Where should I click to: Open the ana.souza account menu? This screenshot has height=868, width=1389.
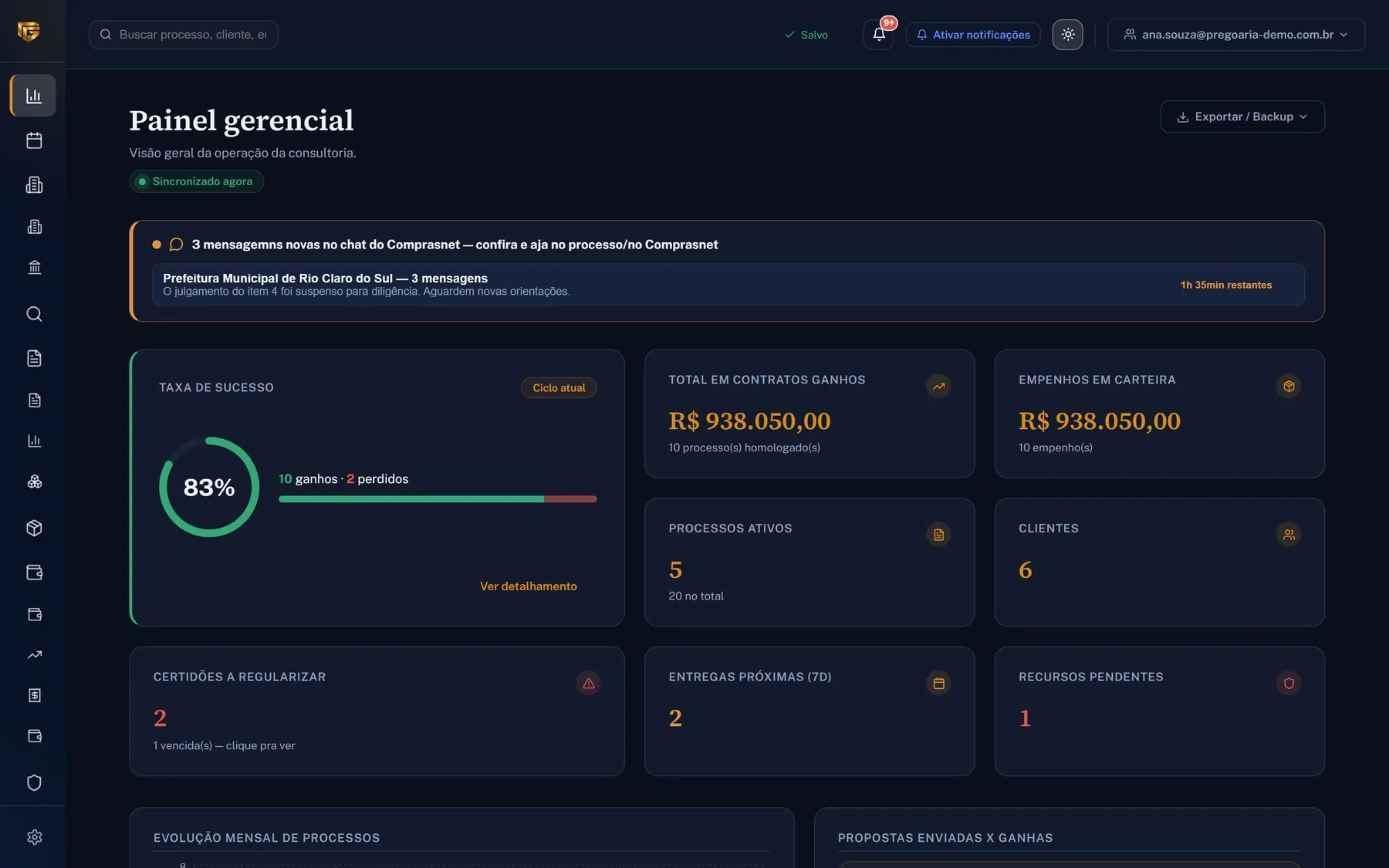[1236, 35]
